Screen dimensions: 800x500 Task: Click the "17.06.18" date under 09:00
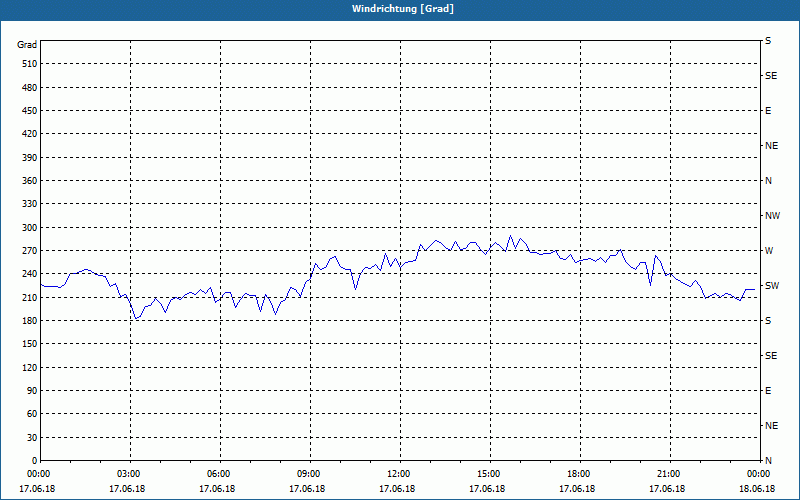tap(307, 489)
